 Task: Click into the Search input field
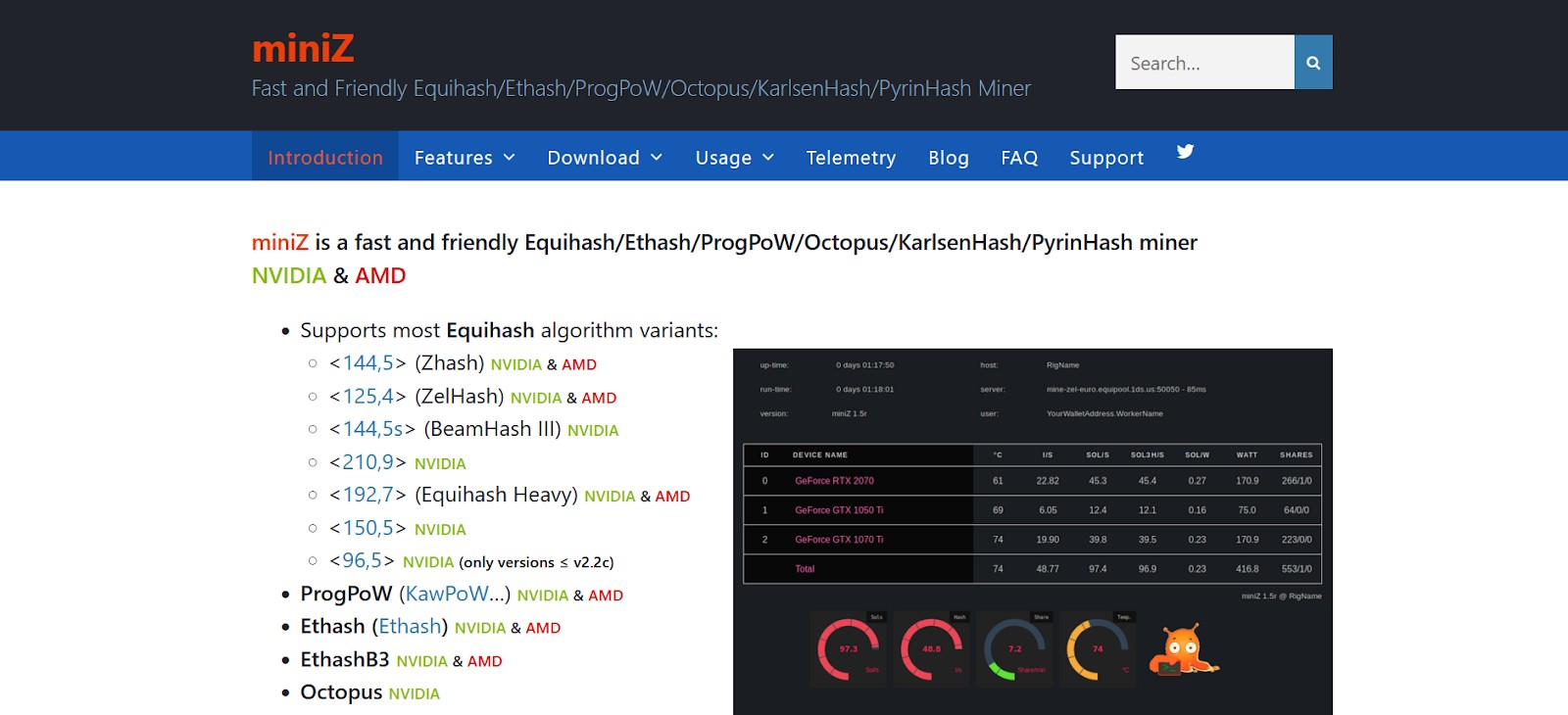pyautogui.click(x=1204, y=63)
